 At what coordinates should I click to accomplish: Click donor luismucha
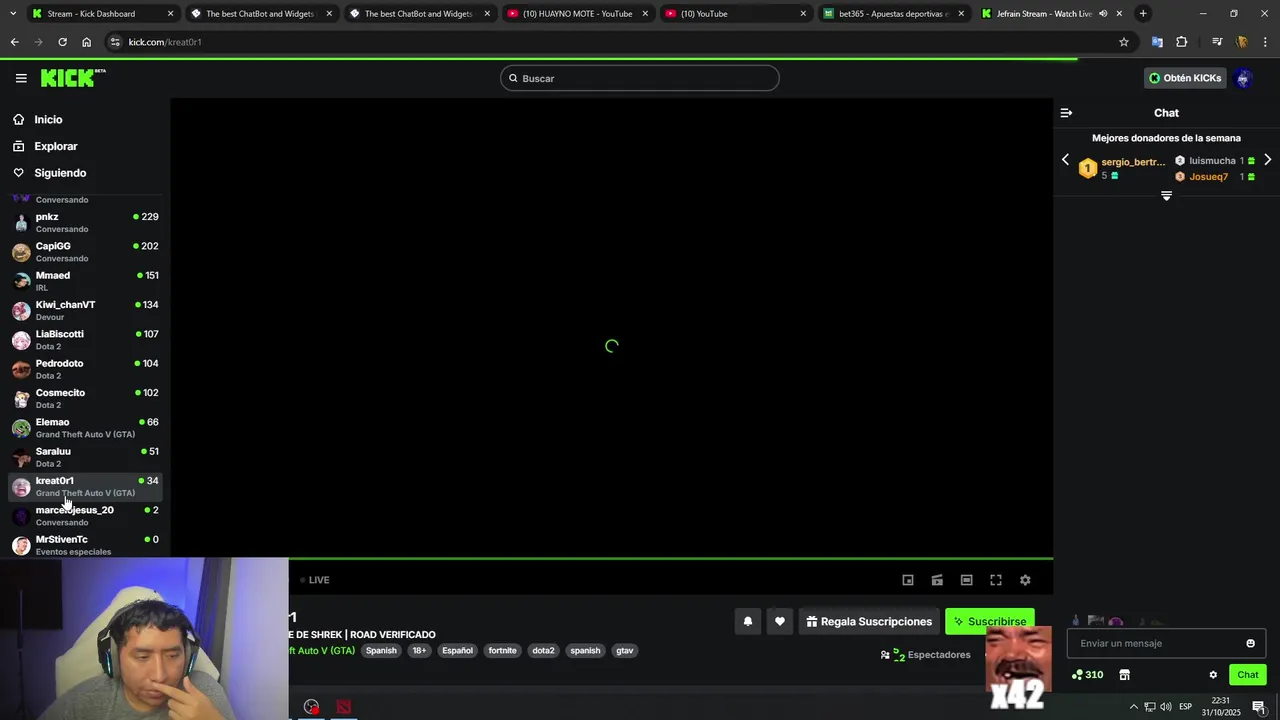point(1212,160)
